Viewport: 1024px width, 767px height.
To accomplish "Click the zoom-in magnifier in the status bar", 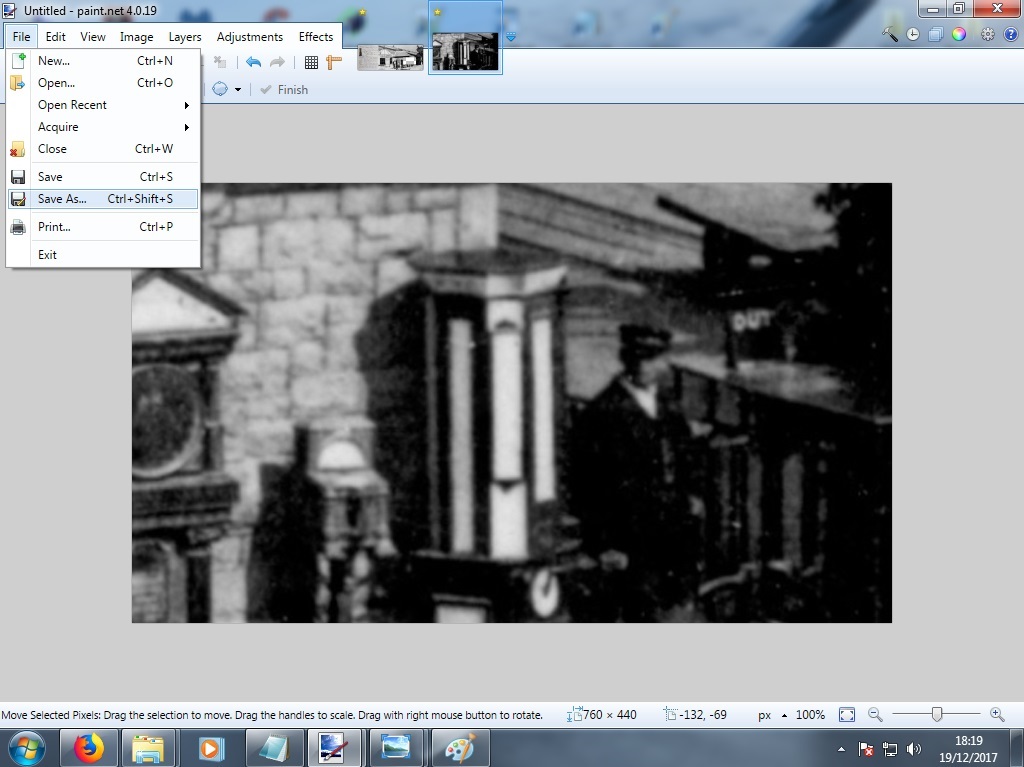I will (x=996, y=714).
